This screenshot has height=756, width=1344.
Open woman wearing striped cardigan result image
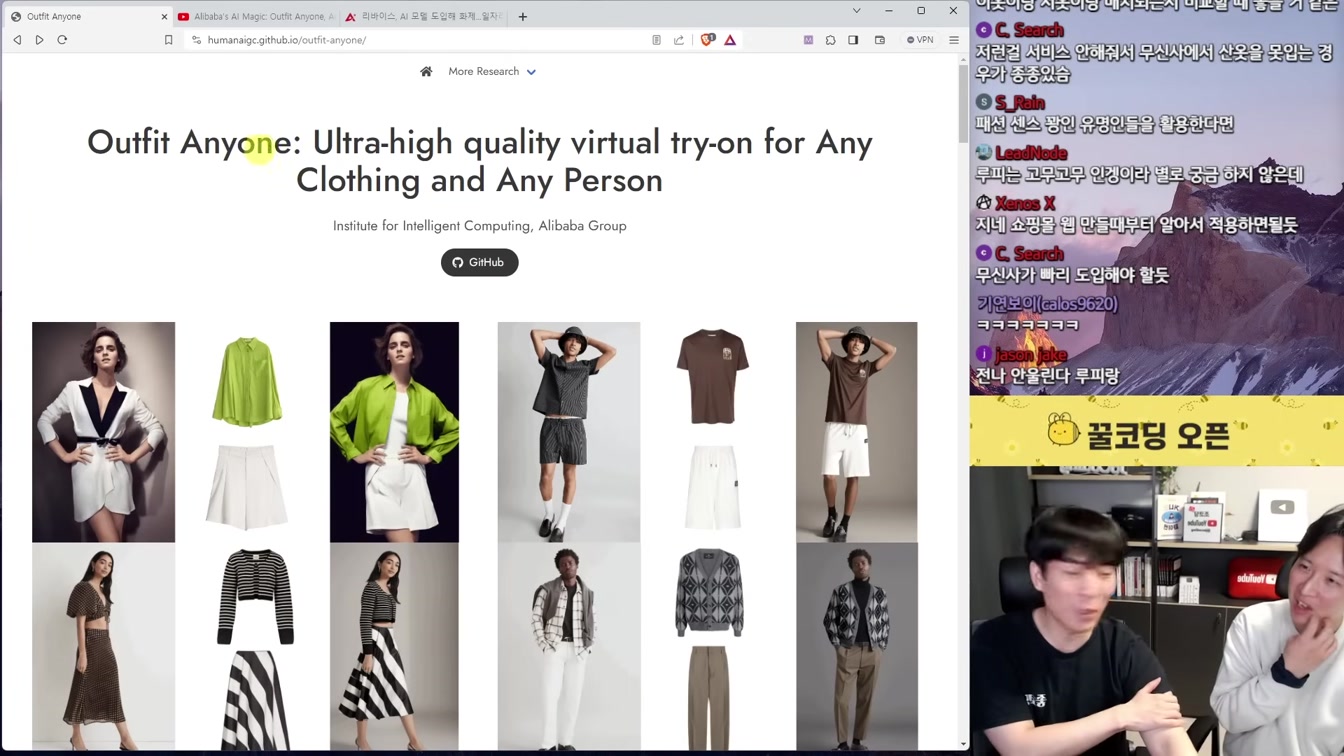click(394, 646)
